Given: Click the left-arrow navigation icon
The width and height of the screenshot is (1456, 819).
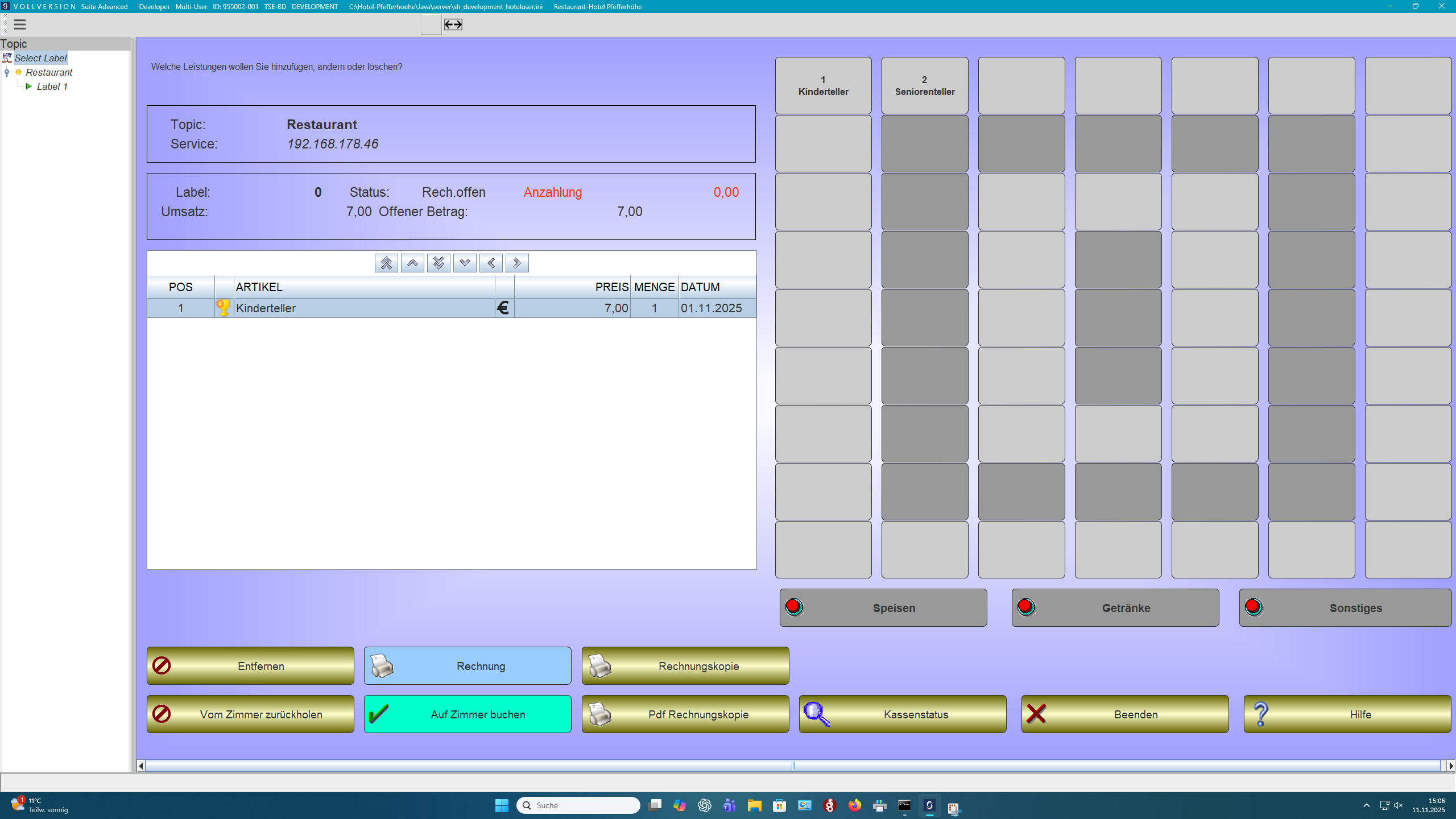Looking at the screenshot, I should (491, 263).
